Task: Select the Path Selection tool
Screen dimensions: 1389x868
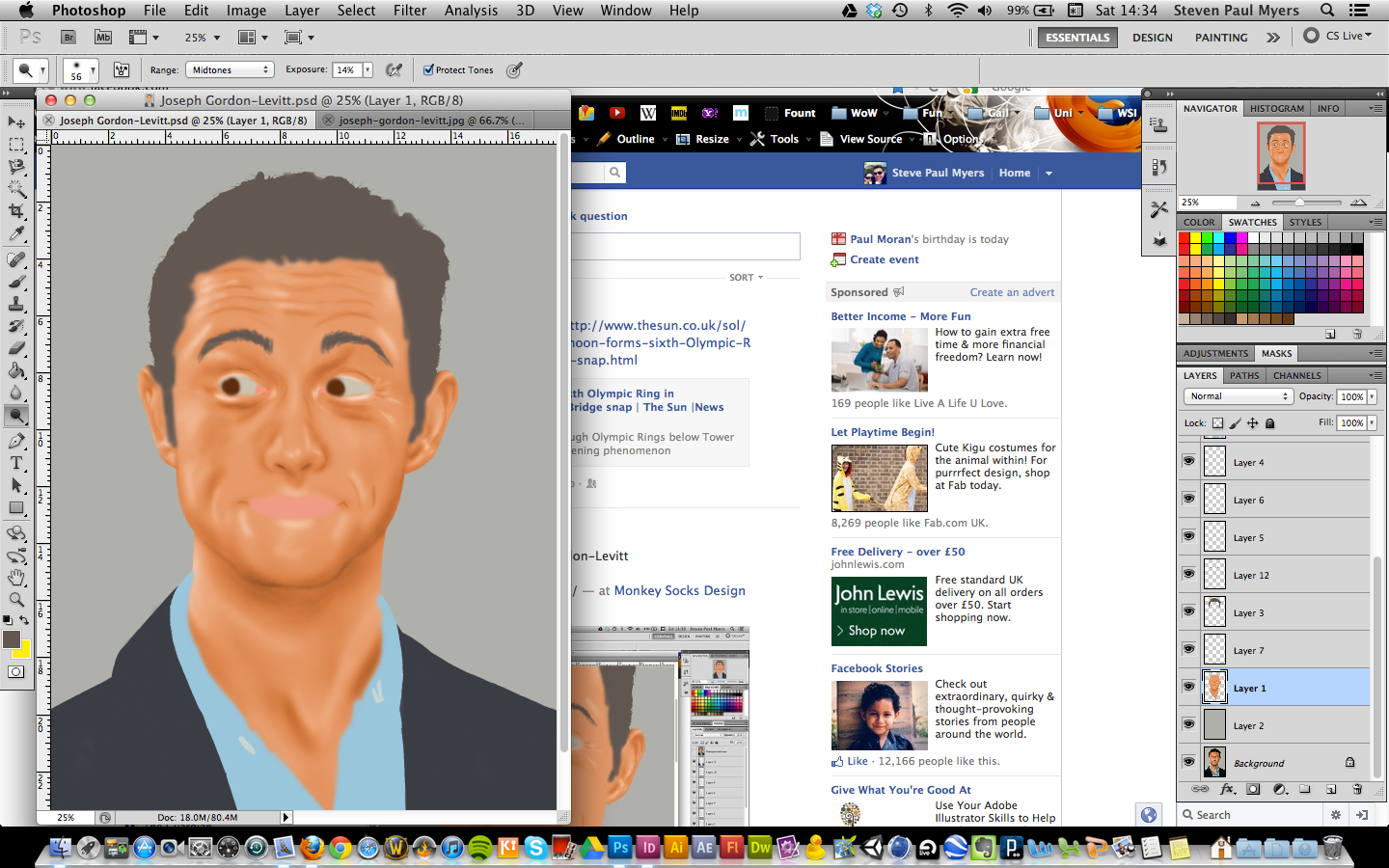Action: pyautogui.click(x=16, y=485)
